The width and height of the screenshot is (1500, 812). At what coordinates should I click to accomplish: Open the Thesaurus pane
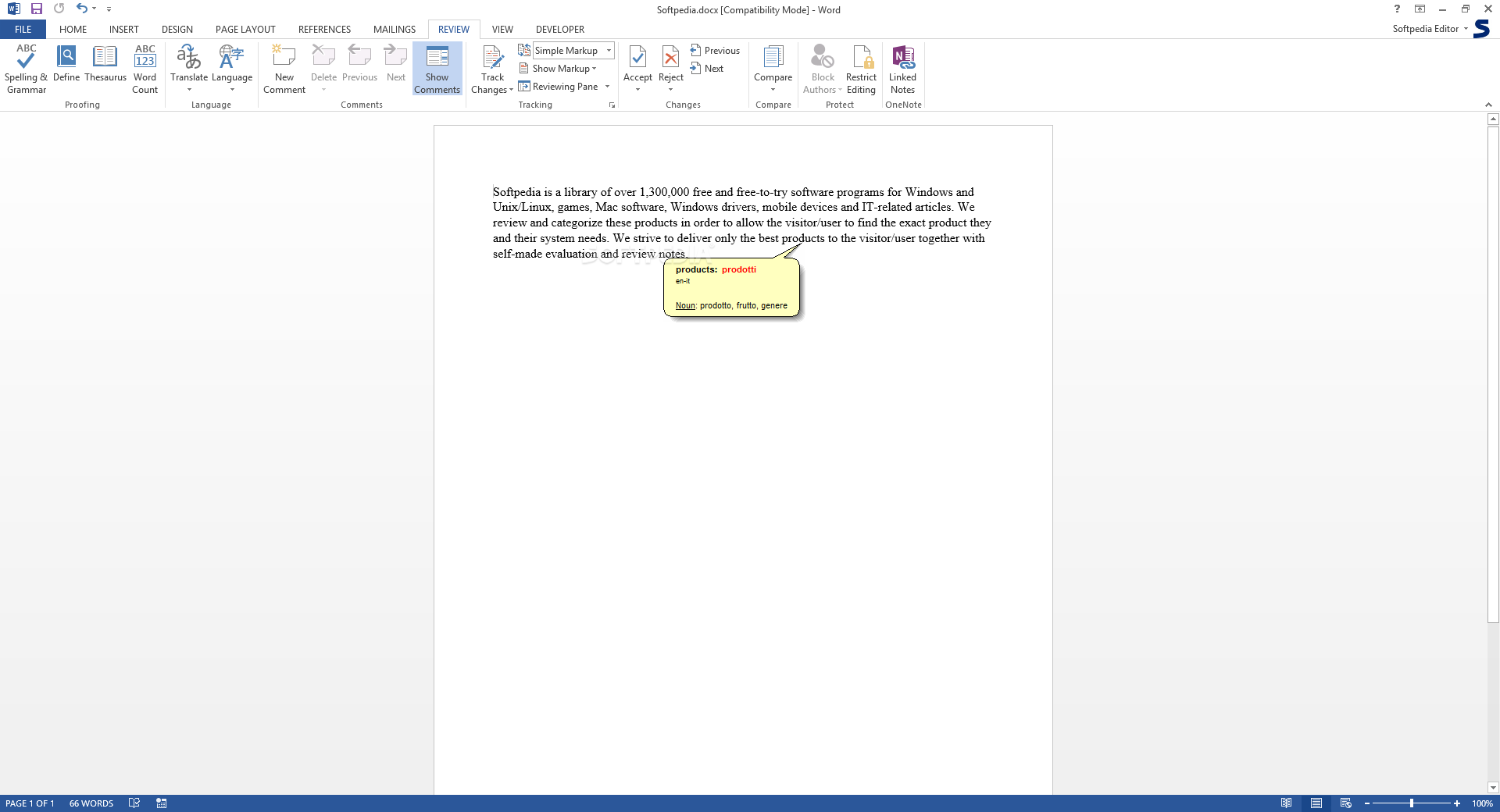105,64
